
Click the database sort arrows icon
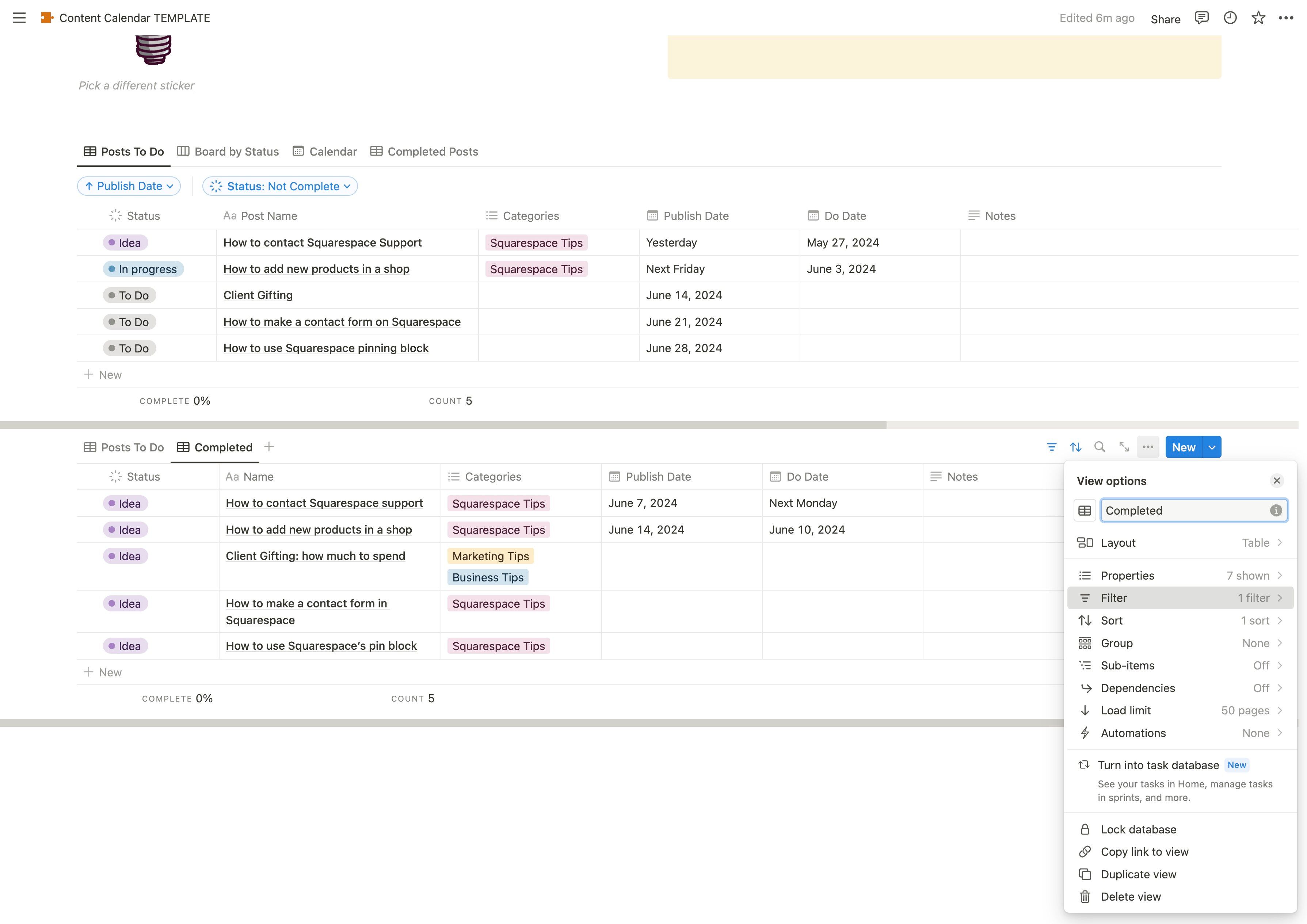[1075, 447]
